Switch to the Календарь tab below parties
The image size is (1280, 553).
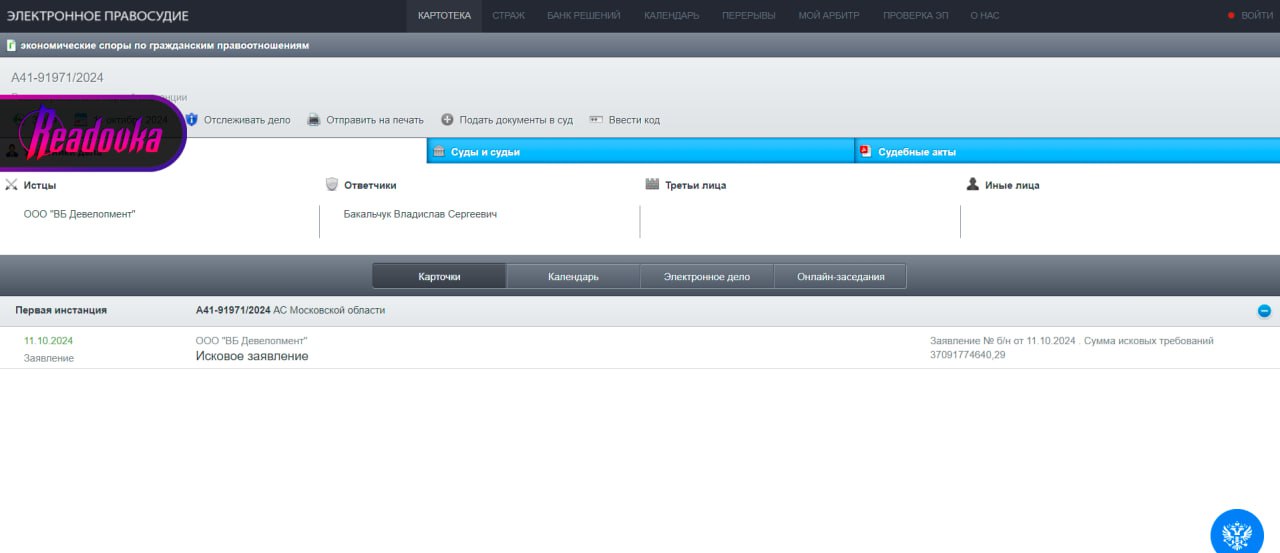tap(573, 277)
